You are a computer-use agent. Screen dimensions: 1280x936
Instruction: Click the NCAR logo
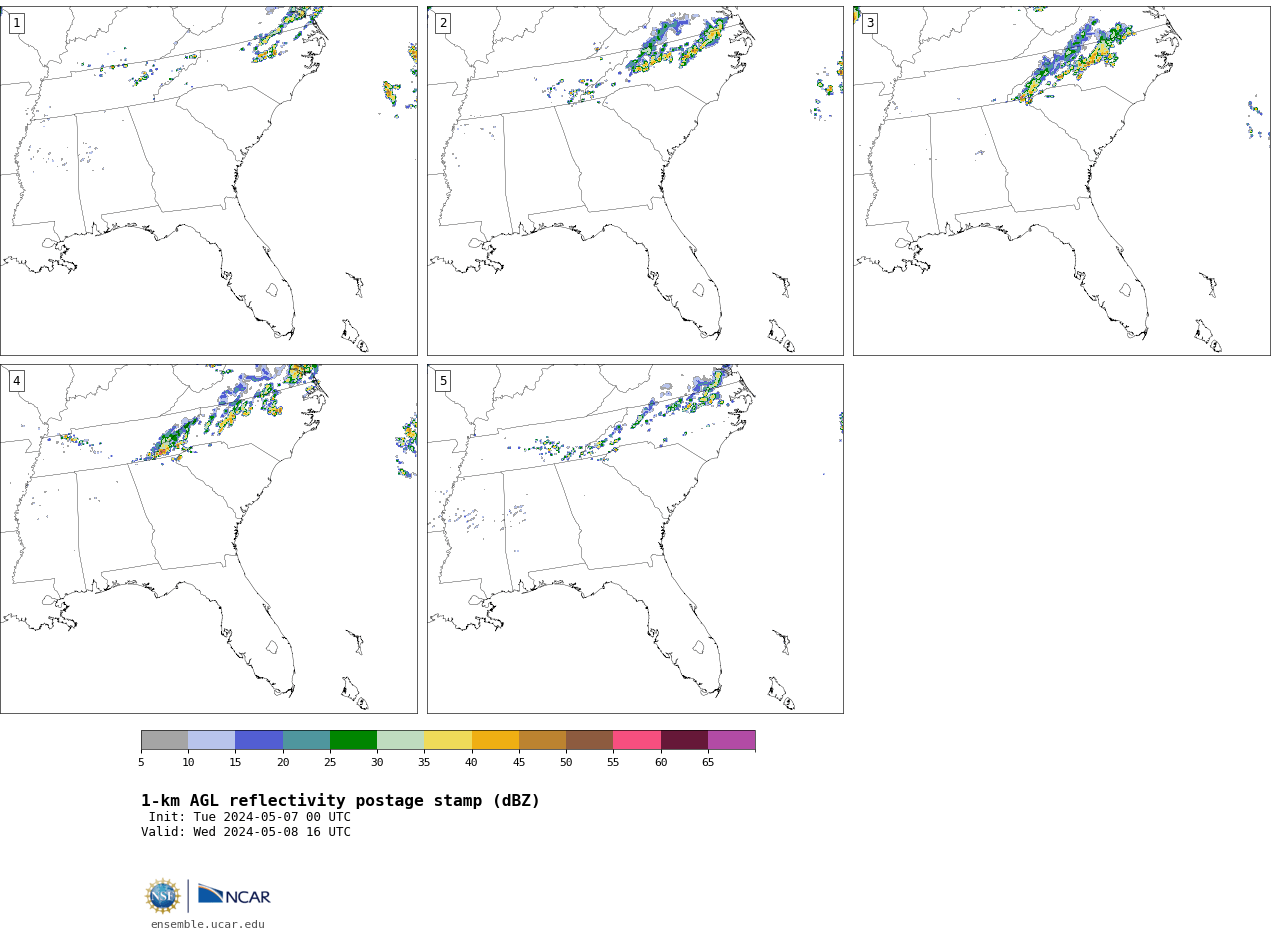coord(234,896)
